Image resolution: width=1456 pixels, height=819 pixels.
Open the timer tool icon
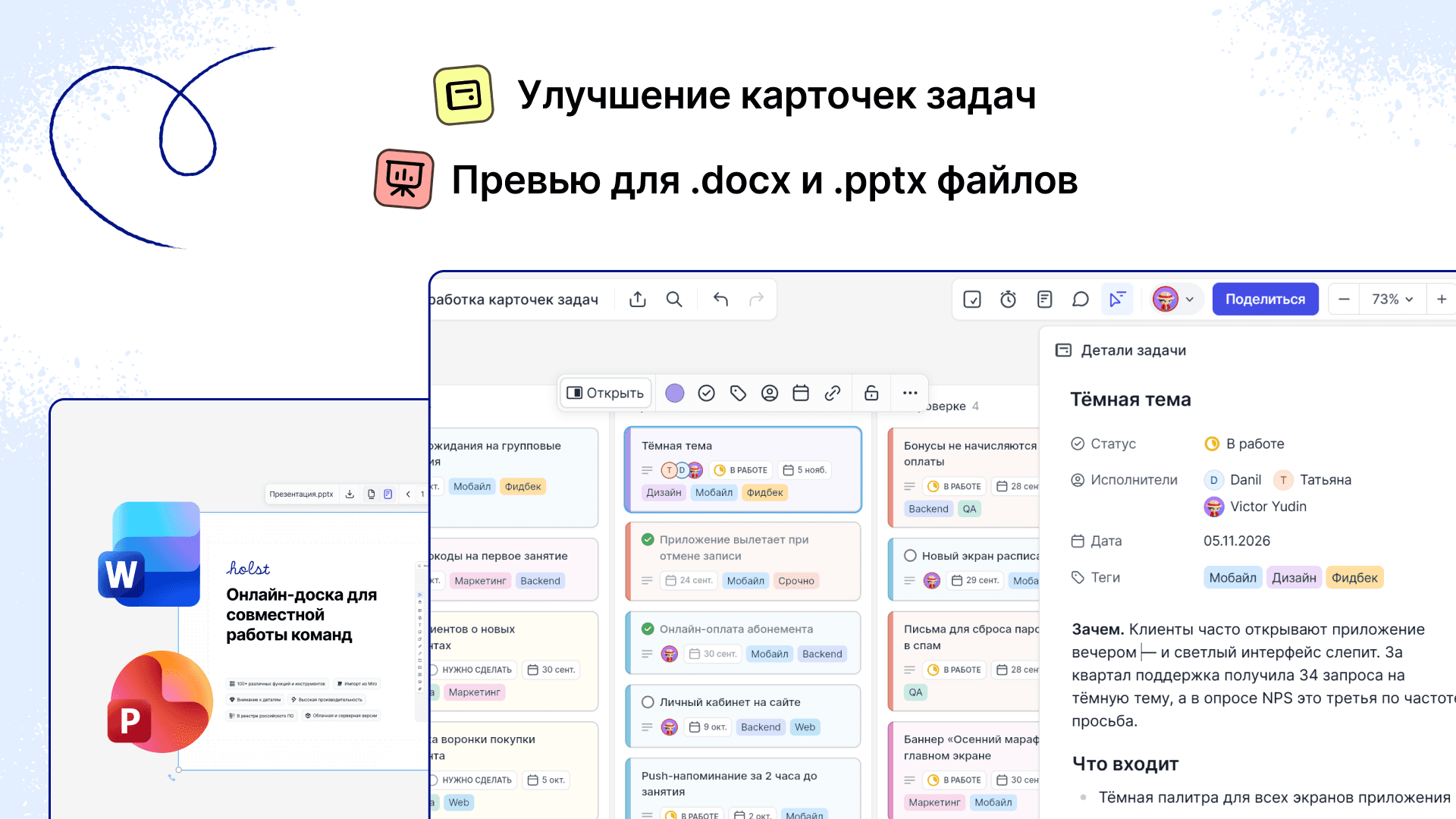(1008, 300)
